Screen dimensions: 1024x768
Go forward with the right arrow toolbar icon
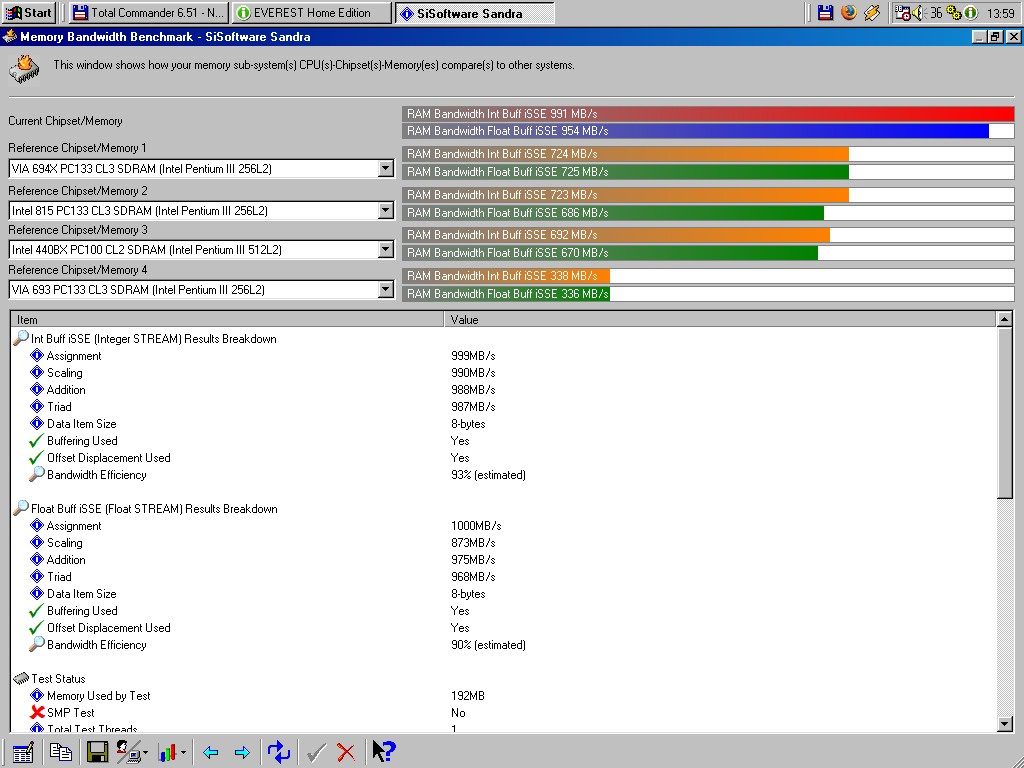point(242,753)
